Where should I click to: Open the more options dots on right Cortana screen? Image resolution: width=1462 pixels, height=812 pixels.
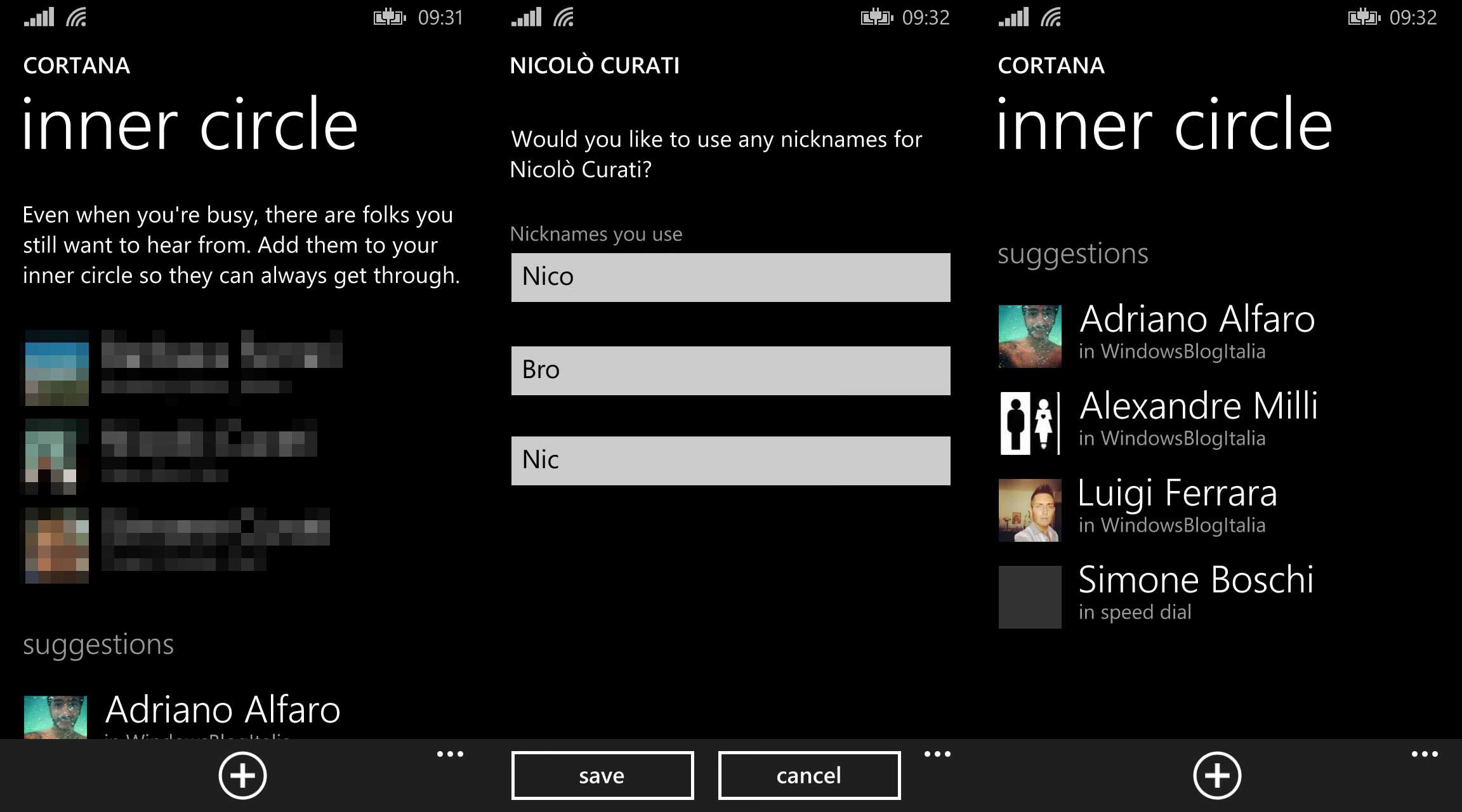pyautogui.click(x=1425, y=754)
